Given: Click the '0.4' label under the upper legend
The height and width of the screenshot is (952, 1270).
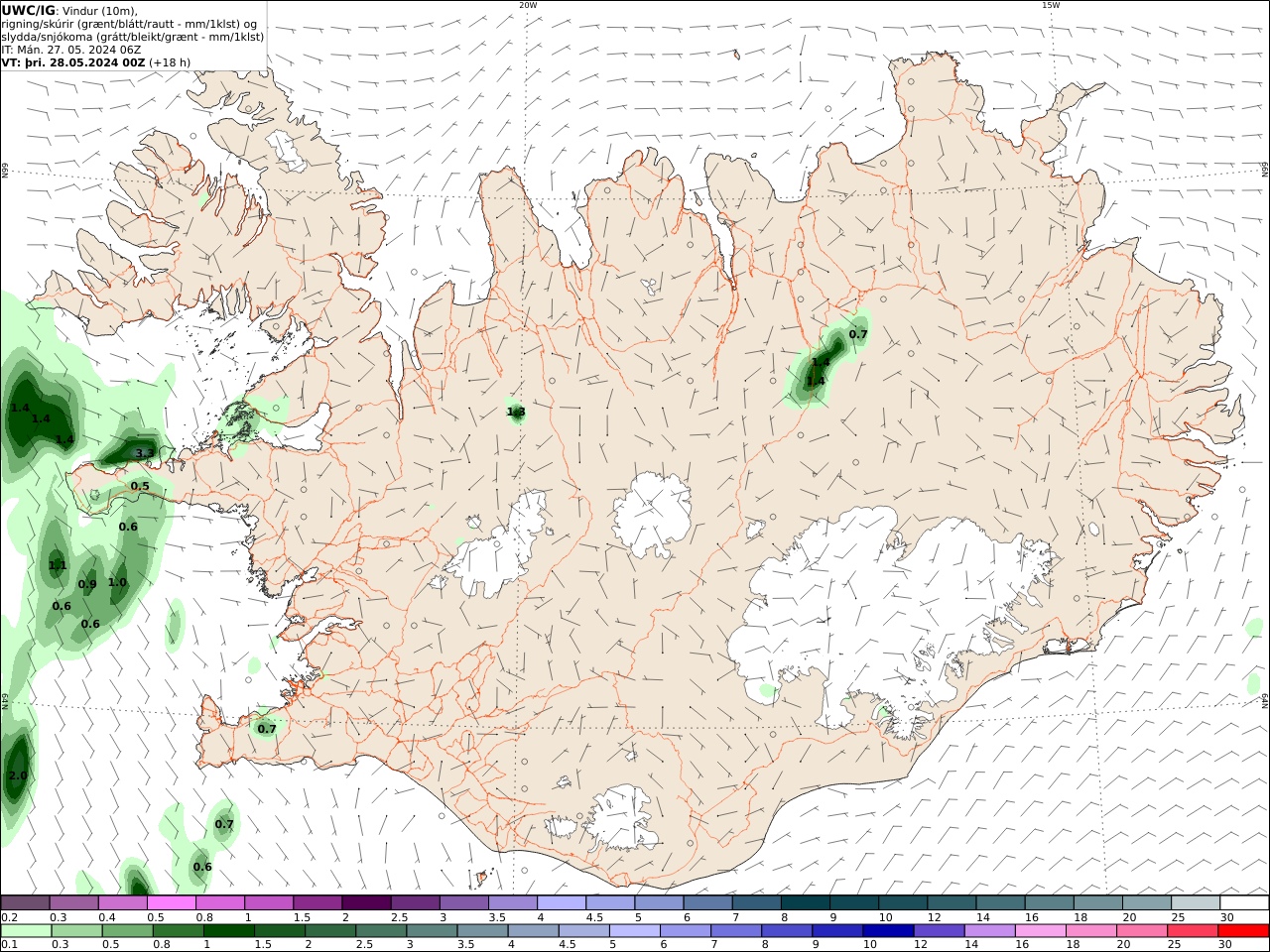Looking at the screenshot, I should point(107,917).
